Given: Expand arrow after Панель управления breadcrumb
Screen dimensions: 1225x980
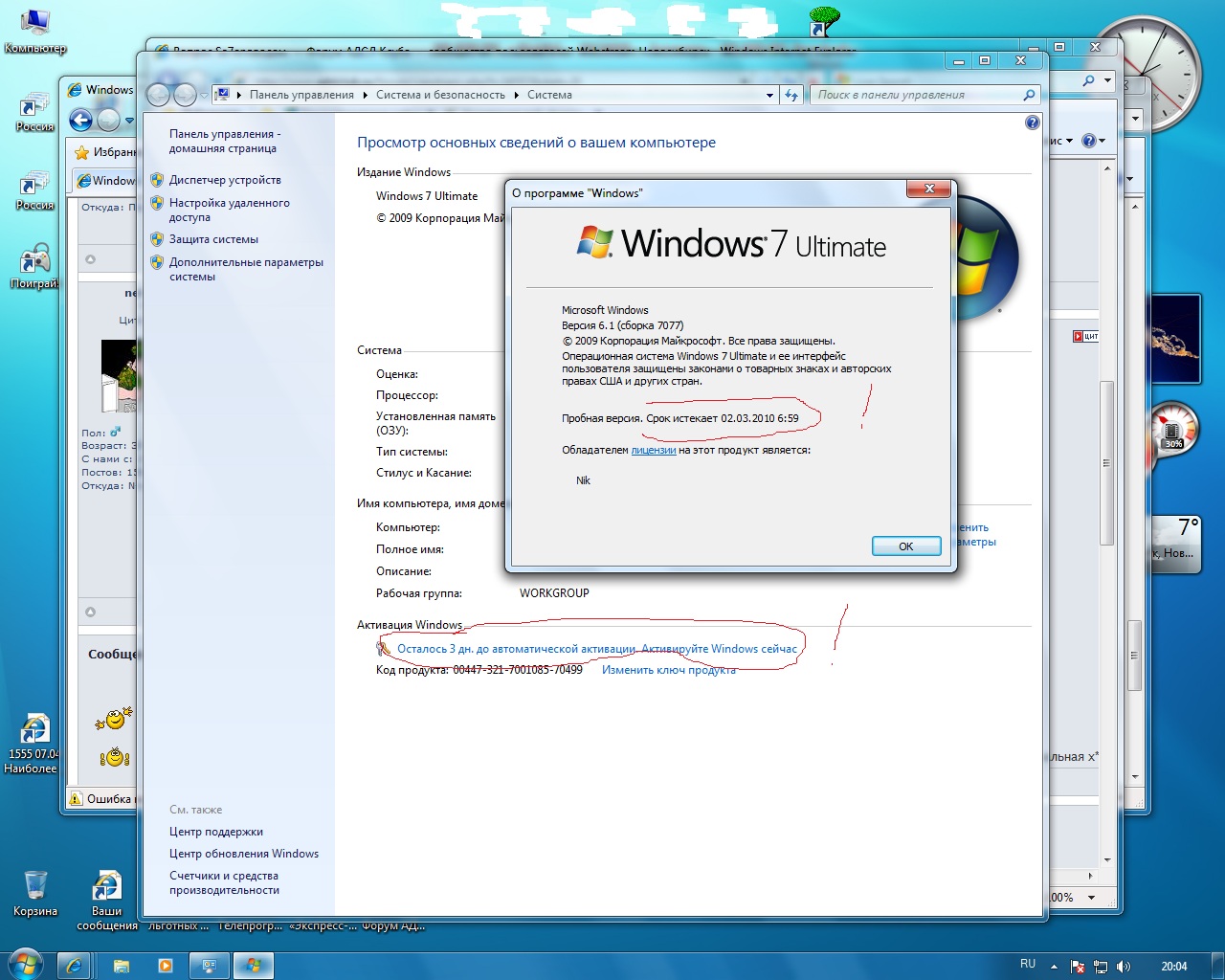Looking at the screenshot, I should tap(365, 95).
